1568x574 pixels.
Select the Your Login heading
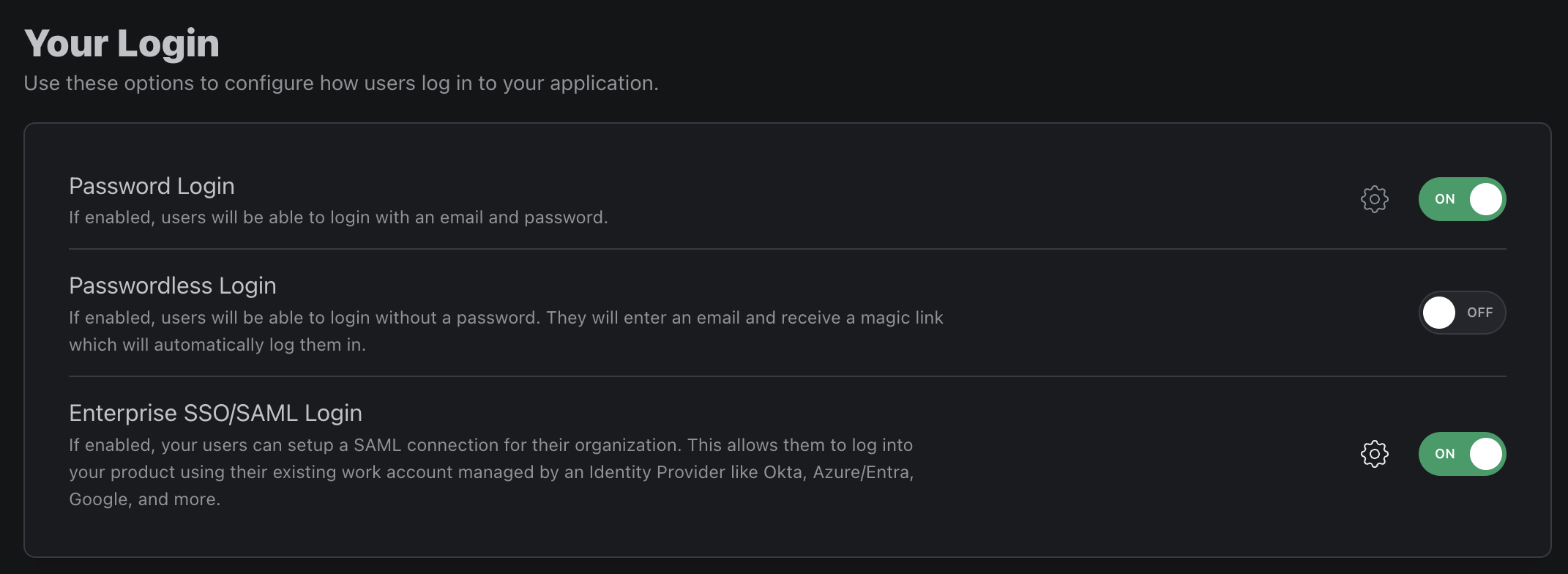point(122,44)
